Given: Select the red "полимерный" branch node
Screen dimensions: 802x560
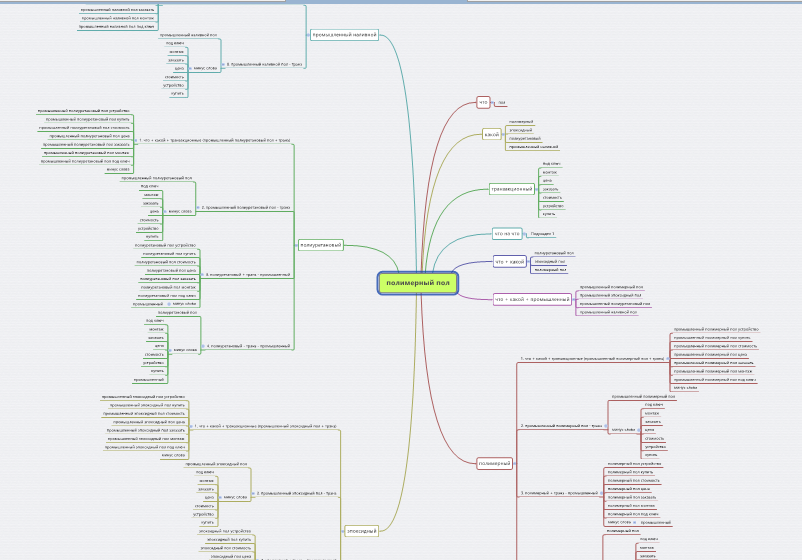Looking at the screenshot, I should (495, 463).
